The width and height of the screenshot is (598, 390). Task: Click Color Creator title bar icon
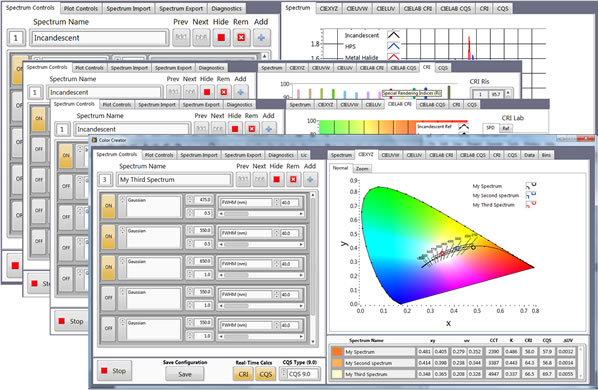tap(94, 140)
